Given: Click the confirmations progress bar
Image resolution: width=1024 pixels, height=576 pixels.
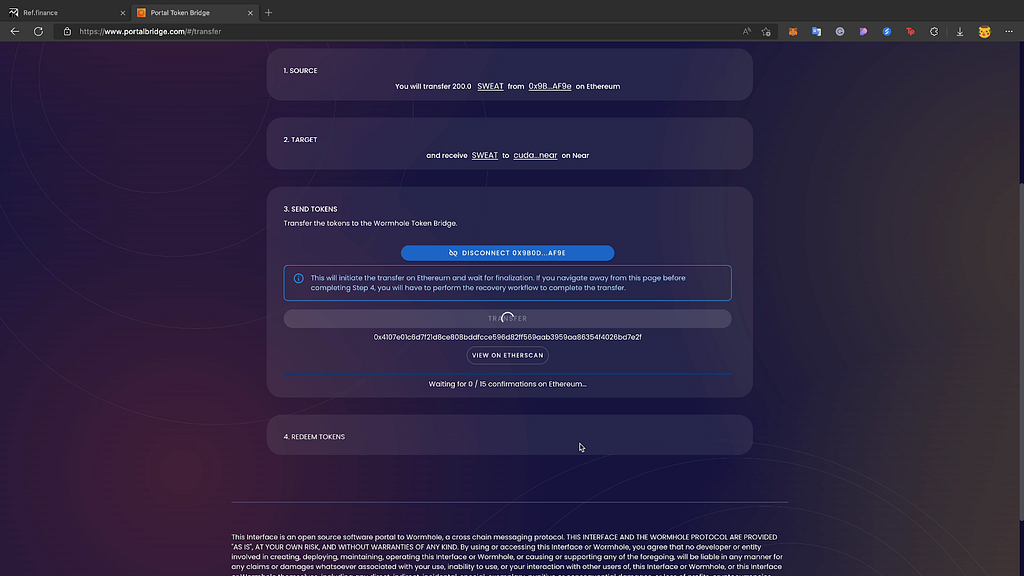Looking at the screenshot, I should (x=507, y=374).
